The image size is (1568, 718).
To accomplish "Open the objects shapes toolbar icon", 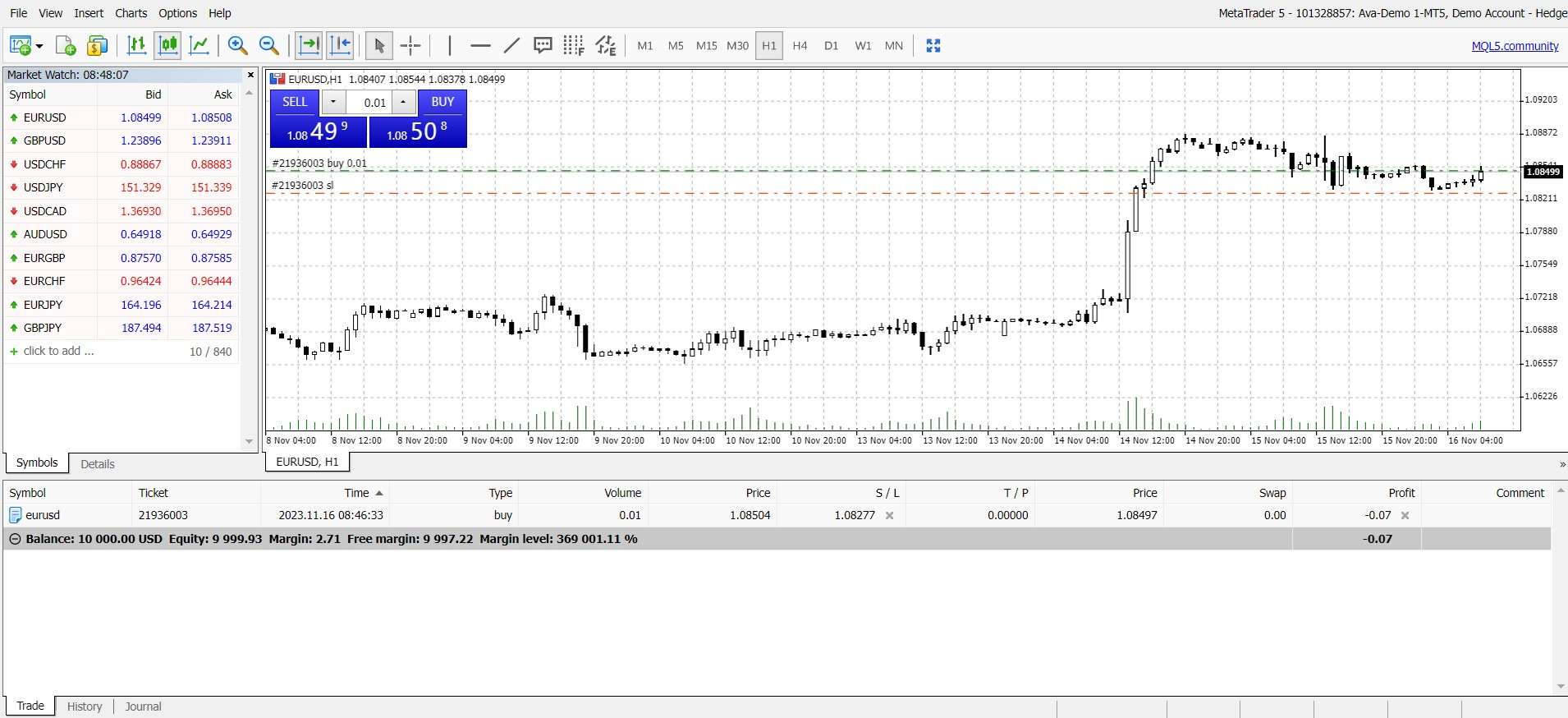I will (x=606, y=46).
